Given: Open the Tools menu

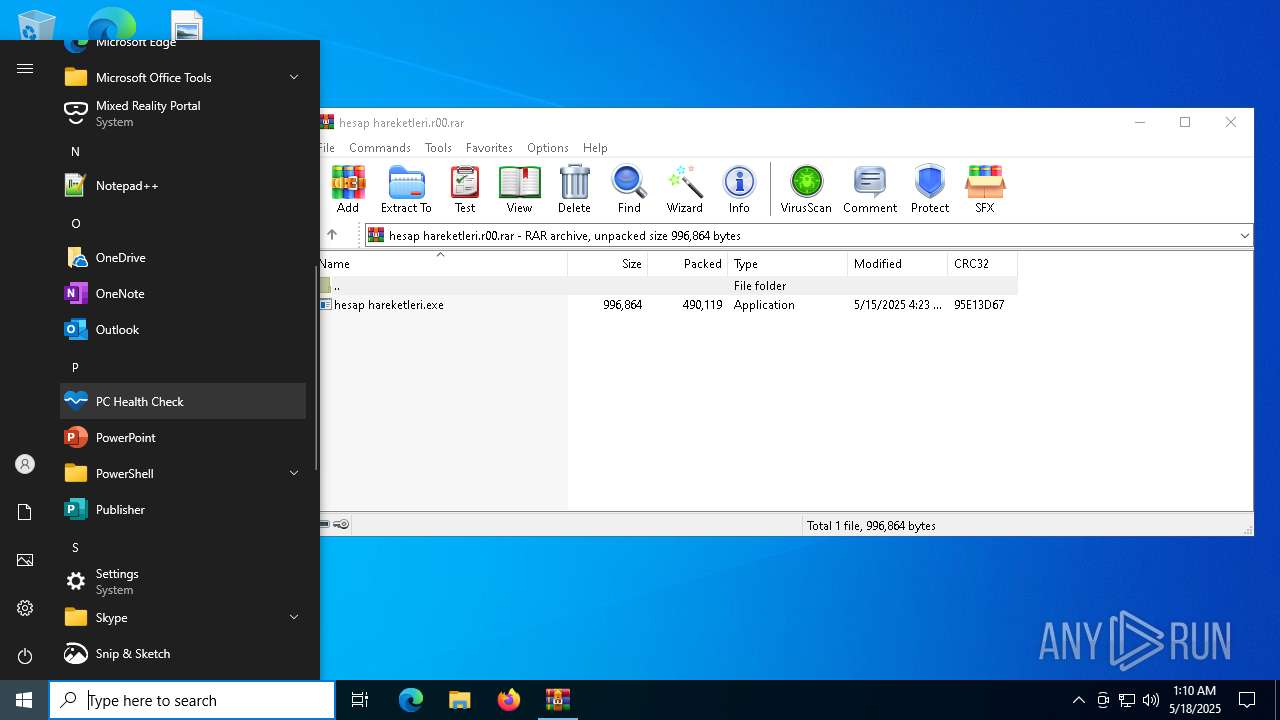Looking at the screenshot, I should click(x=438, y=147).
